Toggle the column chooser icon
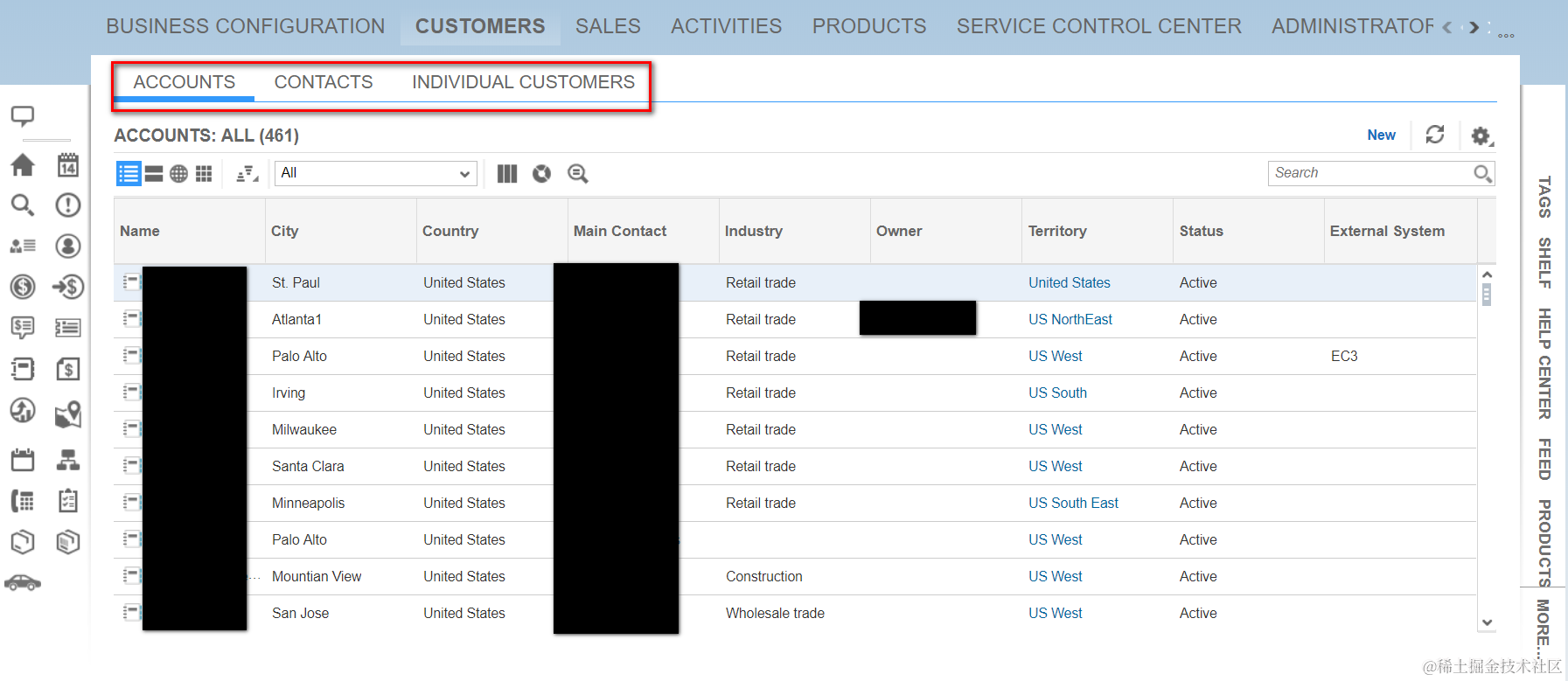The width and height of the screenshot is (1568, 681). coord(507,174)
